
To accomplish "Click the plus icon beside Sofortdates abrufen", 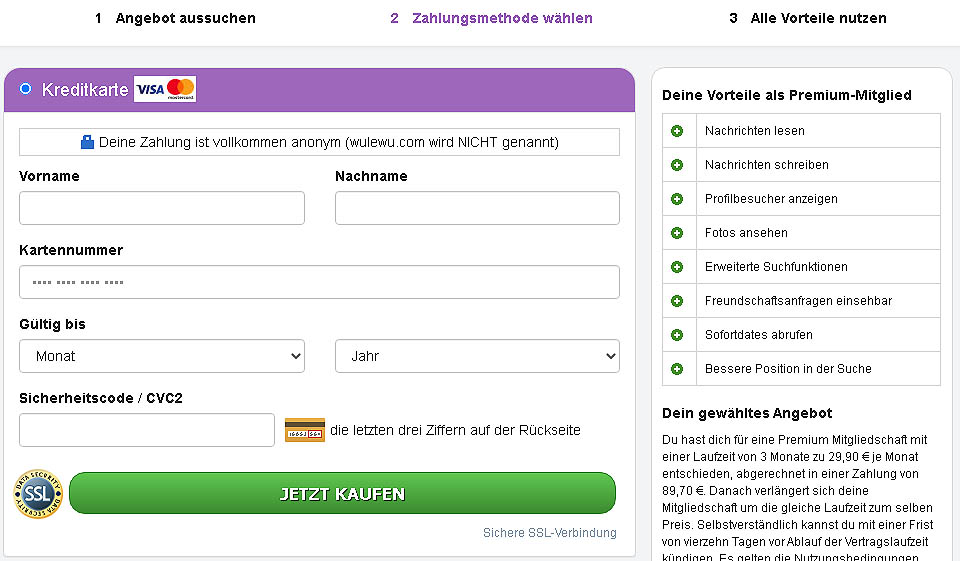I will [x=677, y=335].
